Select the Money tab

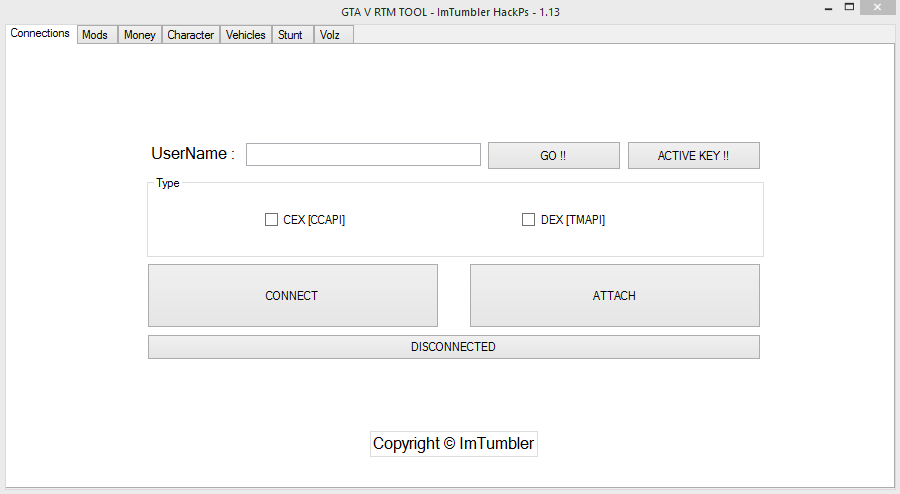(x=139, y=35)
